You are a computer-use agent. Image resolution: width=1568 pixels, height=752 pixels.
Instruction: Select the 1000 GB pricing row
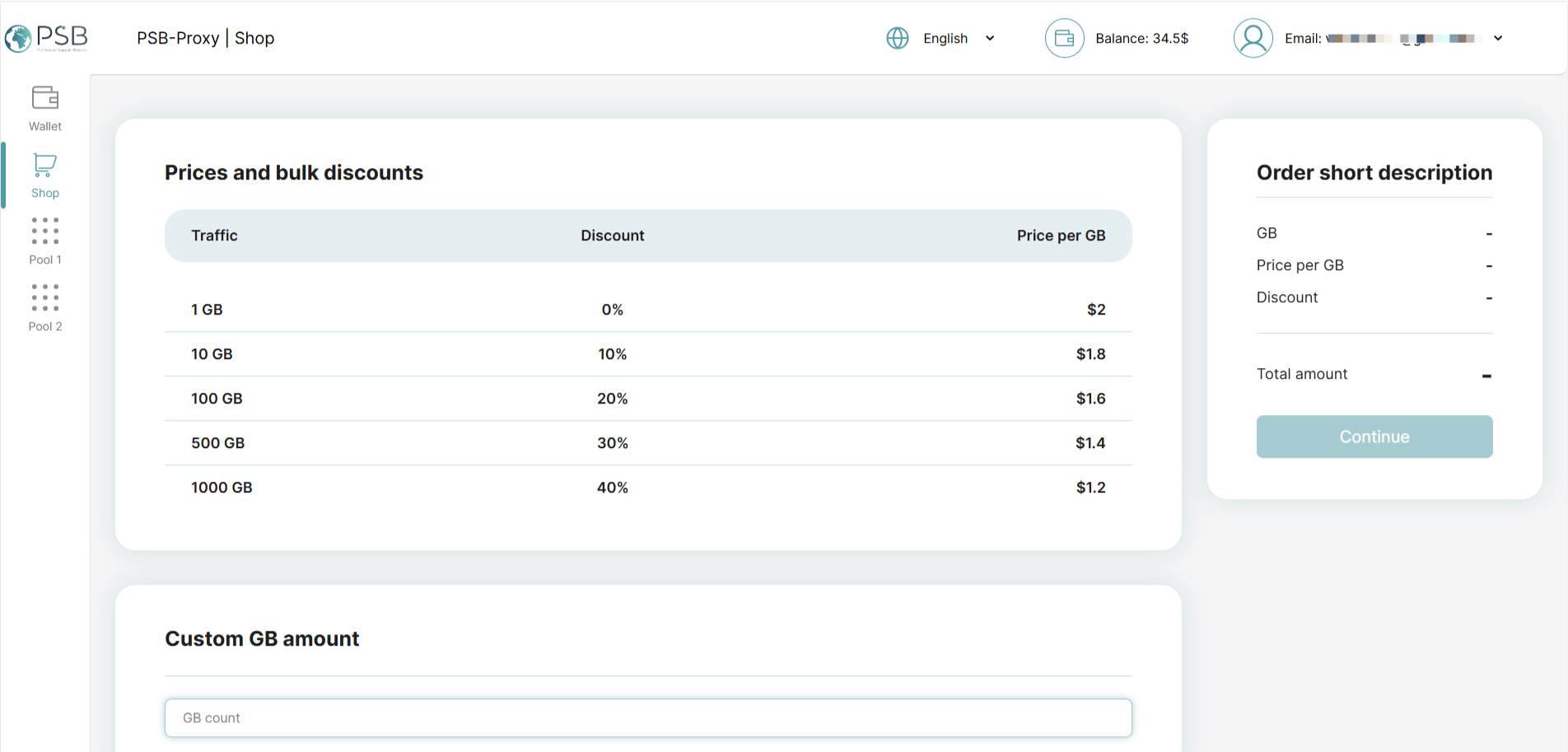pyautogui.click(x=648, y=488)
